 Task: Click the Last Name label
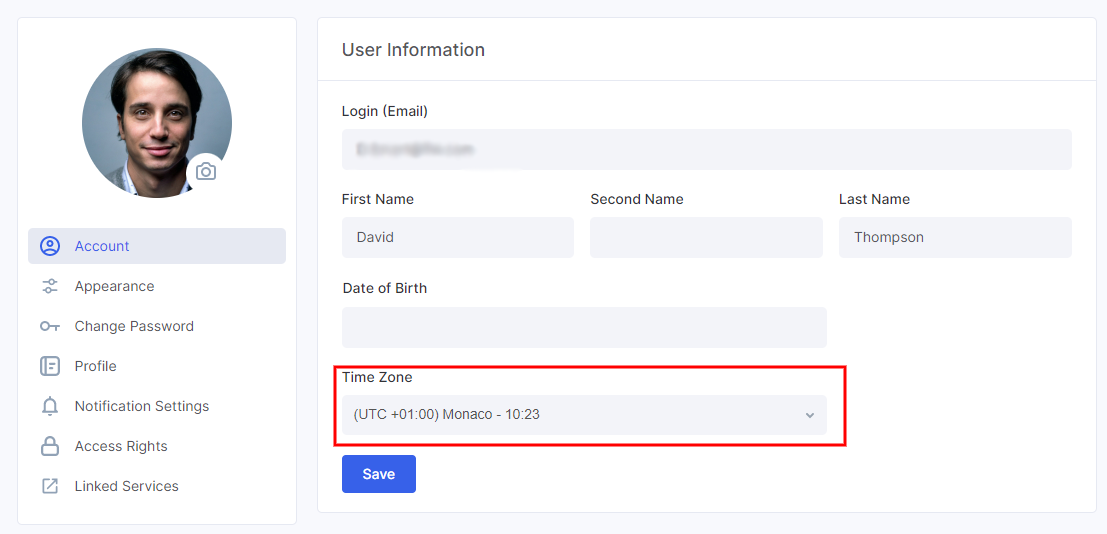(x=874, y=199)
